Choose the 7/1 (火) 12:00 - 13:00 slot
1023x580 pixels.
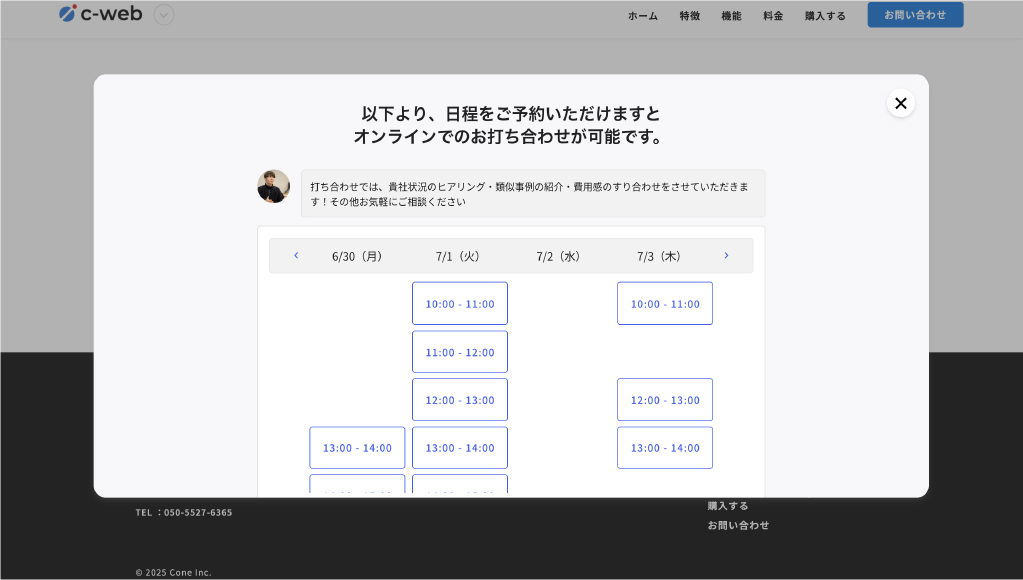[460, 400]
